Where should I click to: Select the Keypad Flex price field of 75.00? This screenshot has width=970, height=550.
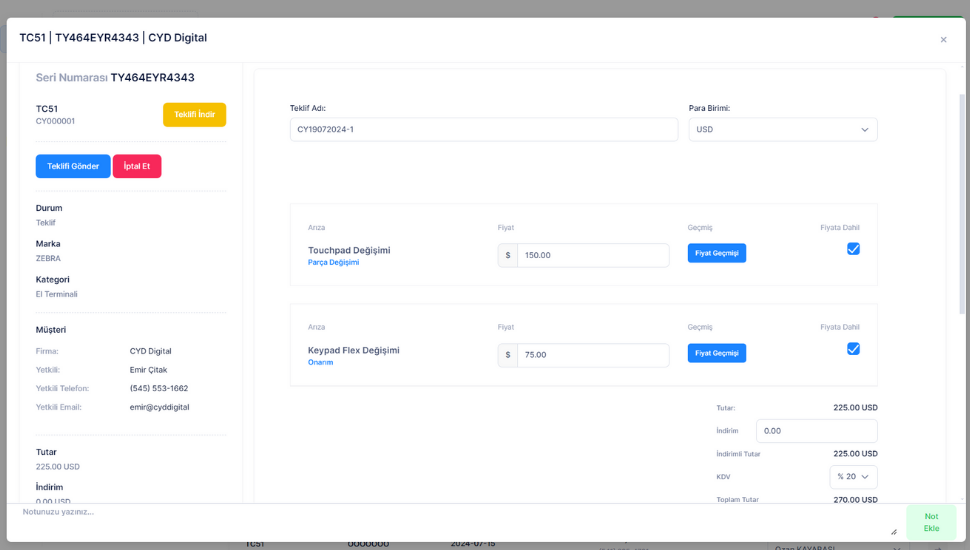click(x=592, y=355)
